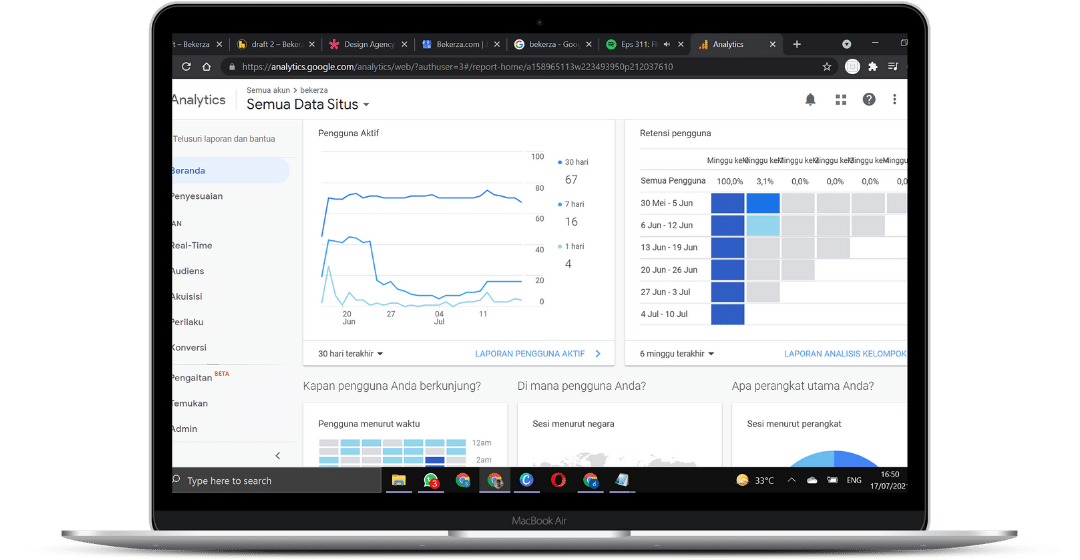Open the OneDrive cloud tray icon

812,480
